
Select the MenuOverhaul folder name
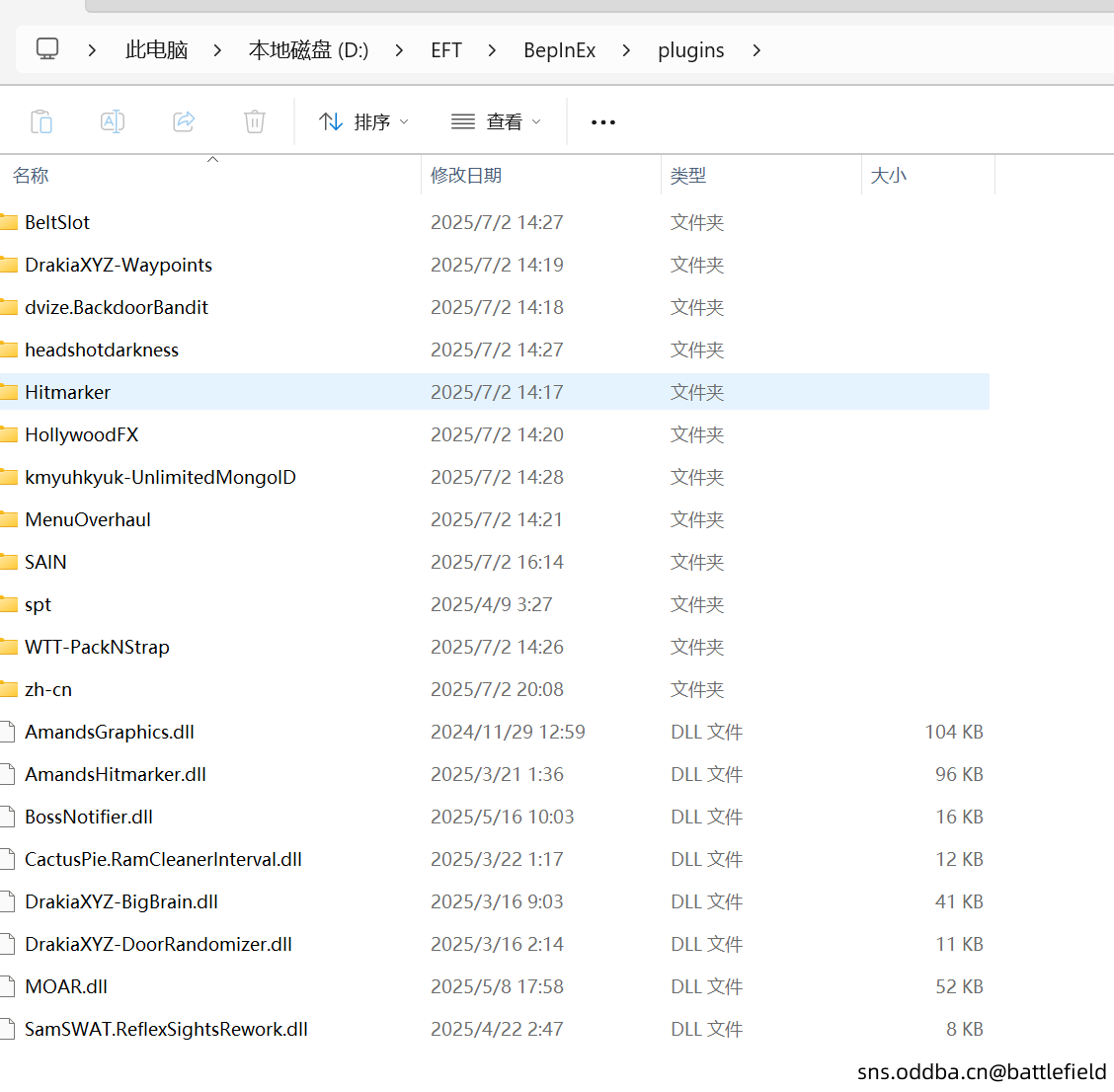(x=87, y=519)
